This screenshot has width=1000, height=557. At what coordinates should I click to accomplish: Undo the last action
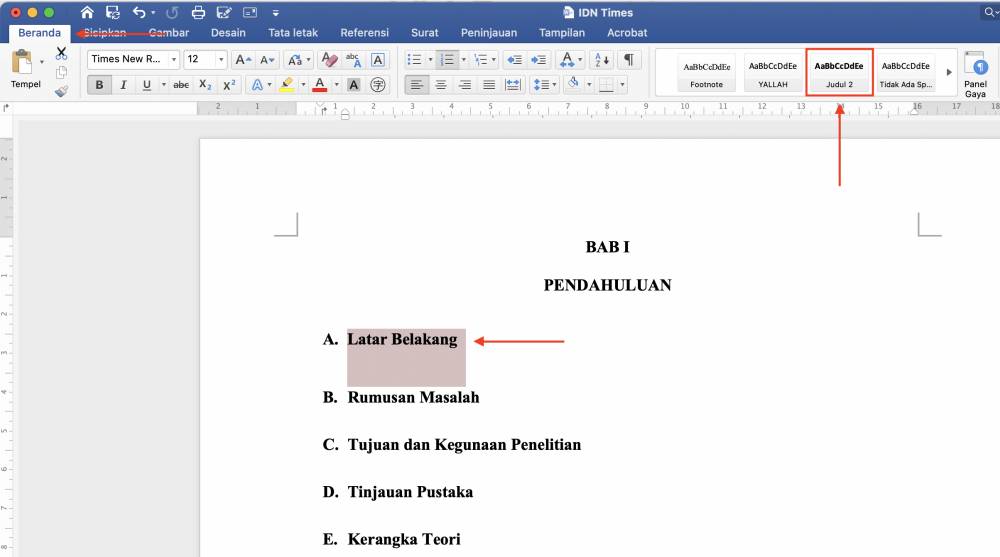pos(138,12)
